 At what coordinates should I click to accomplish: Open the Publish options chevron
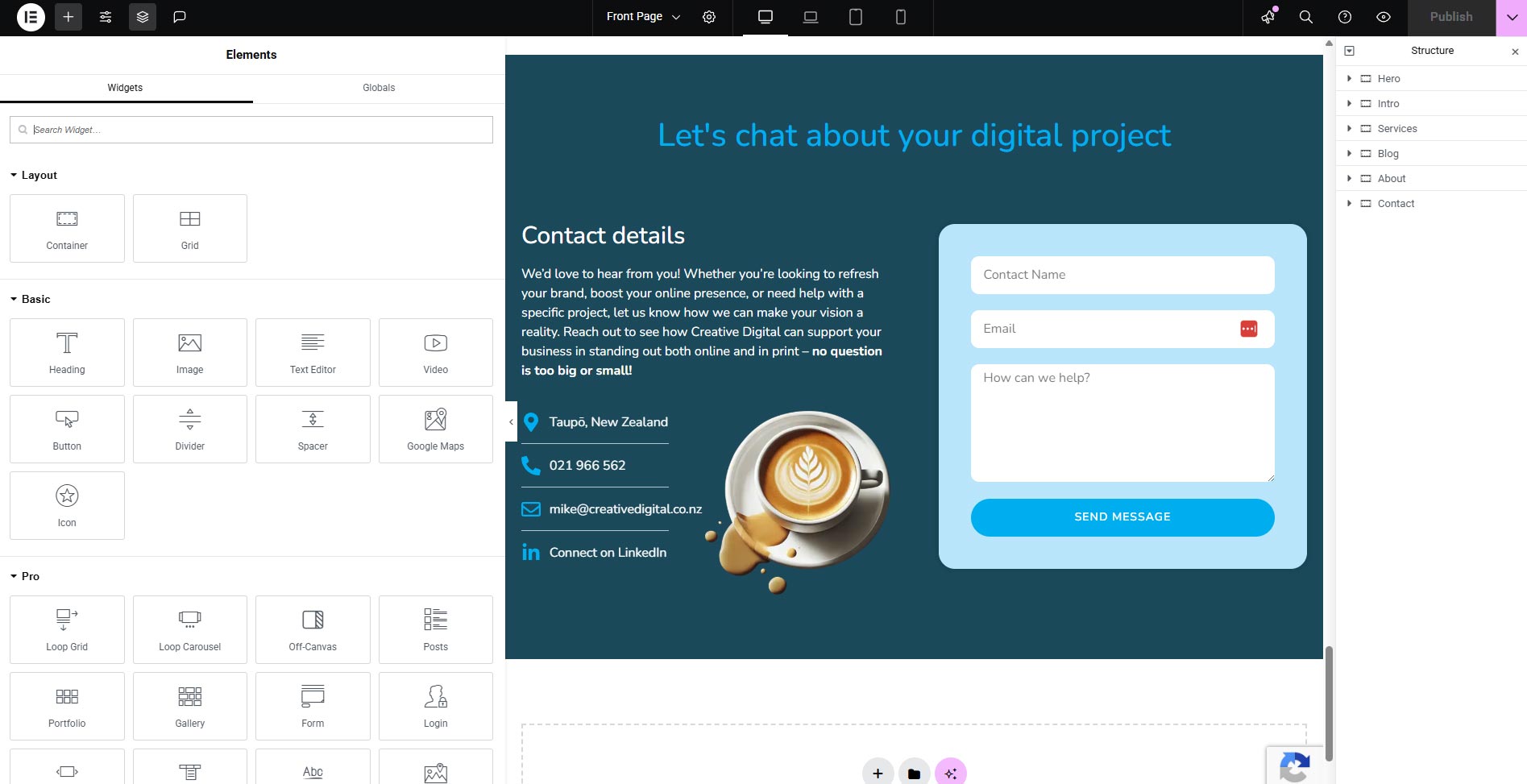coord(1512,17)
